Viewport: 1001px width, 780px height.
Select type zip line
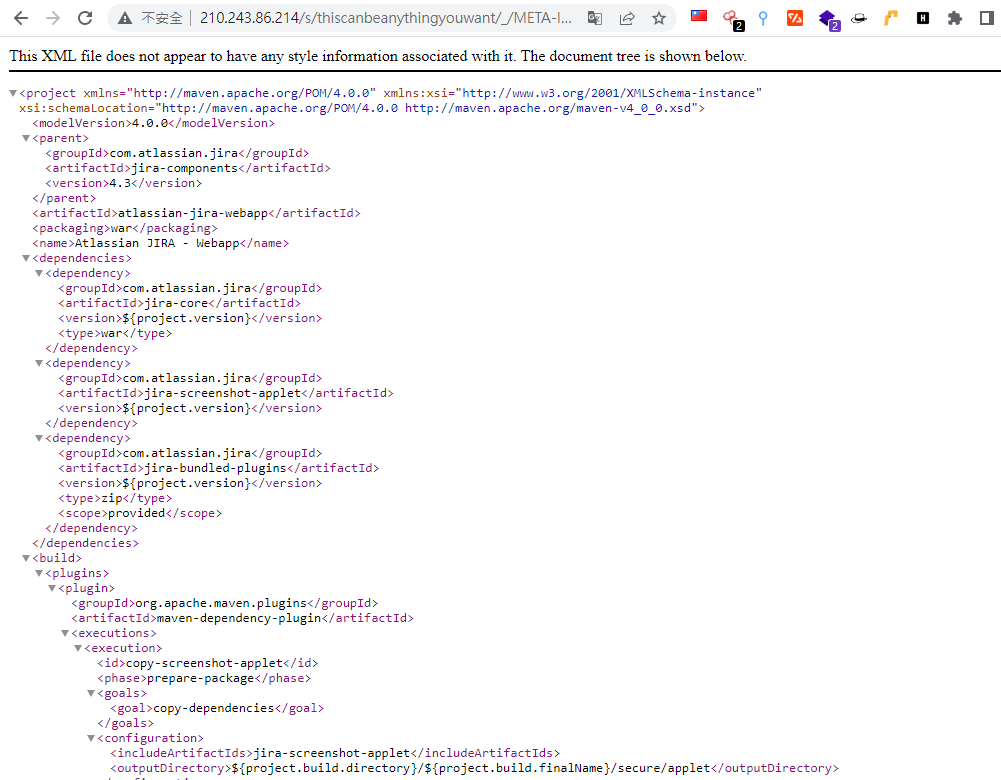115,498
